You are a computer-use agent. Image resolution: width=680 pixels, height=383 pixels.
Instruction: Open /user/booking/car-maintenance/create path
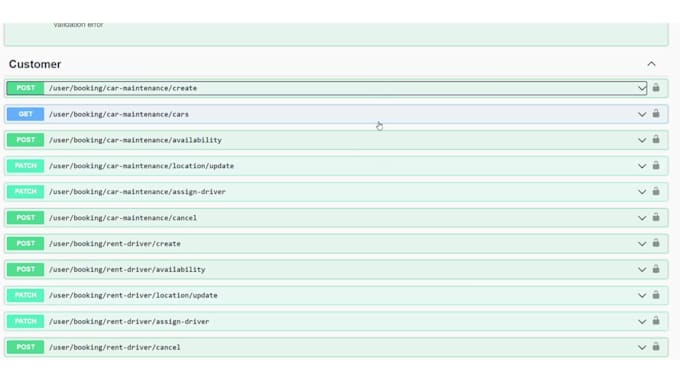point(123,88)
